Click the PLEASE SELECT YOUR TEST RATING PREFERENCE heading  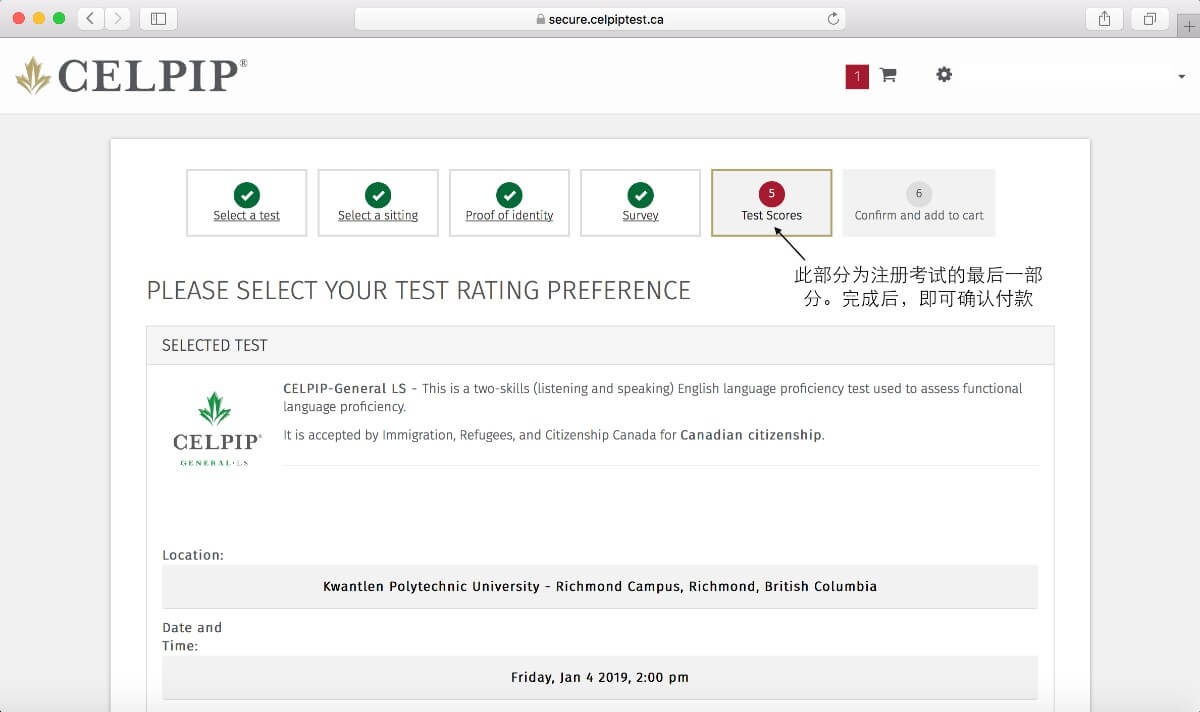pyautogui.click(x=418, y=291)
